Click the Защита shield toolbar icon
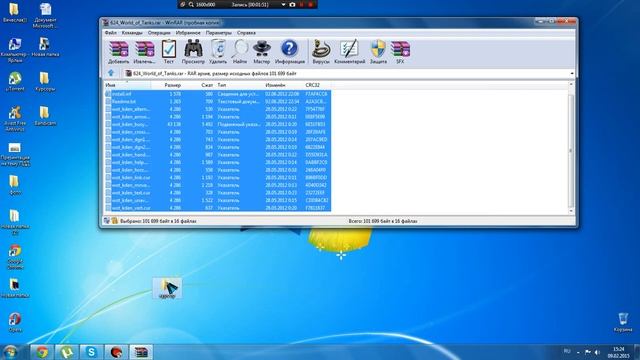Viewport: 640px width, 360px height. 378,52
